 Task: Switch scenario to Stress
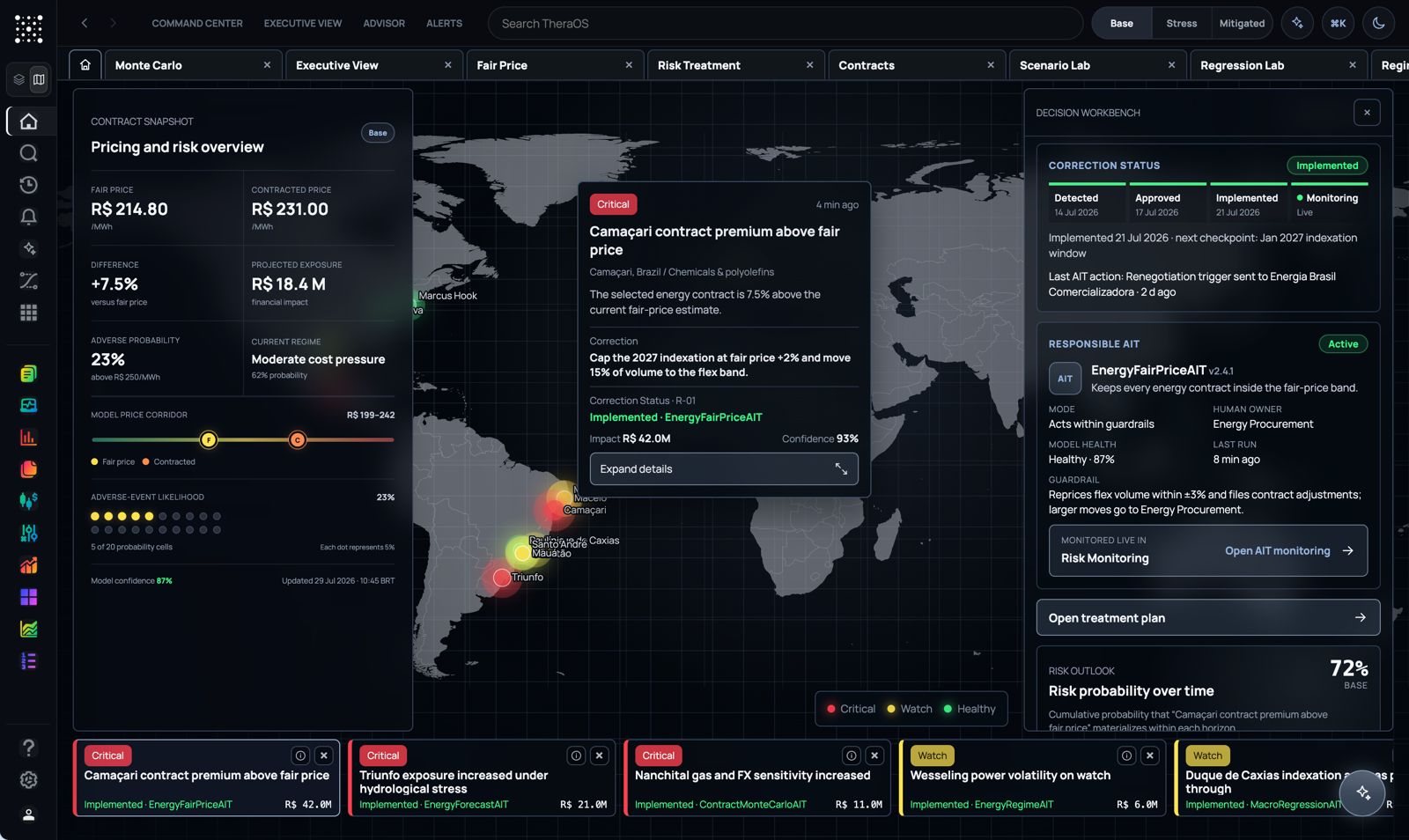[1181, 24]
